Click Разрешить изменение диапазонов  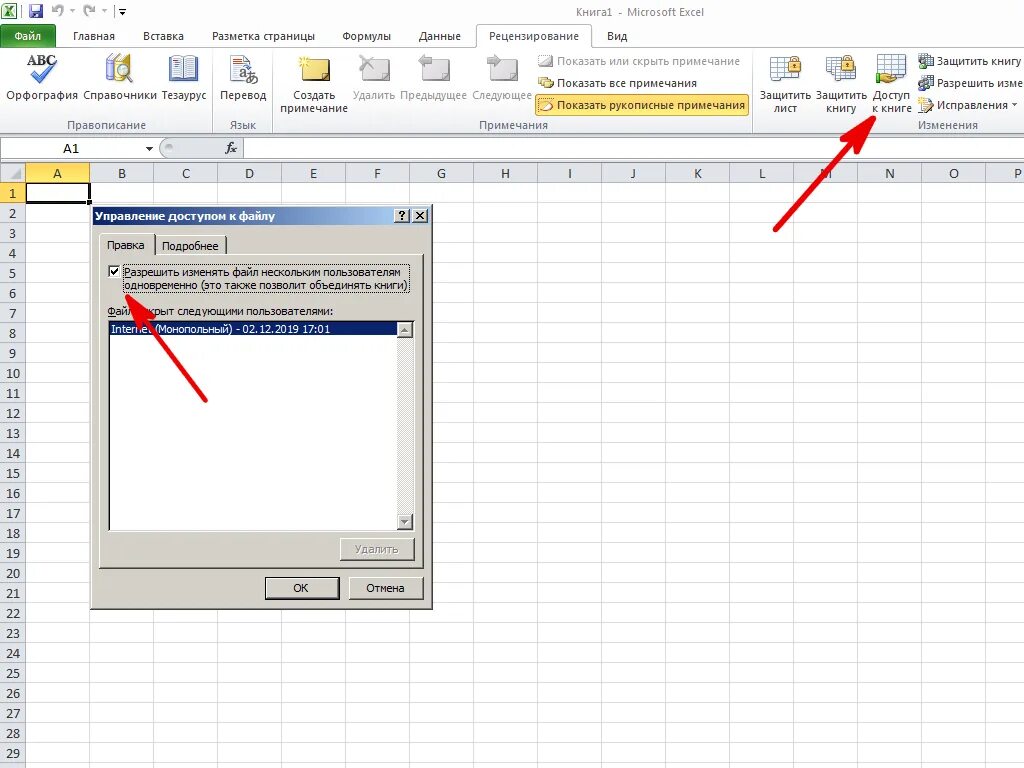tap(970, 83)
